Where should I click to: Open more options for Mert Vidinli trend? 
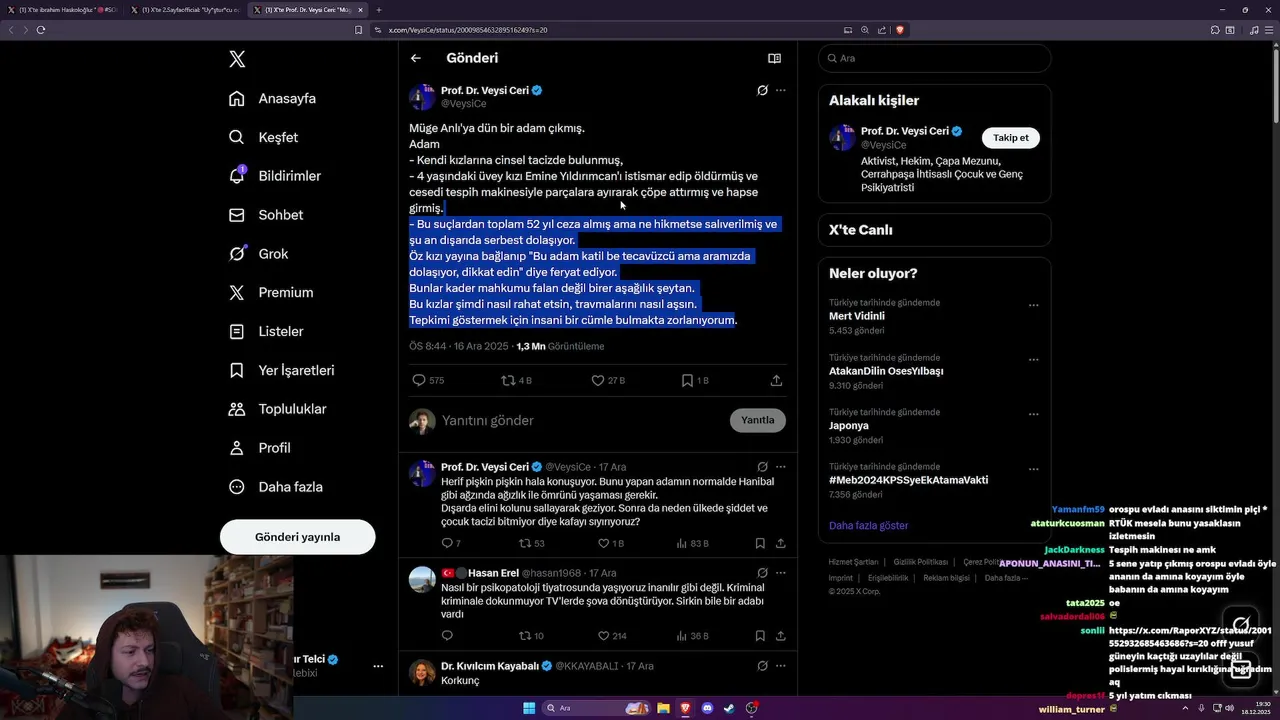1034,305
